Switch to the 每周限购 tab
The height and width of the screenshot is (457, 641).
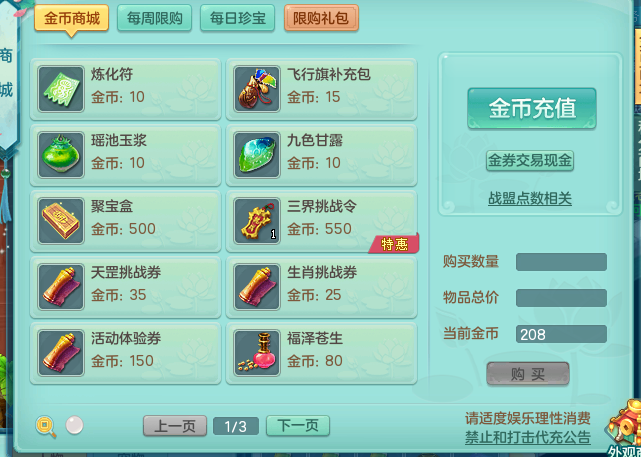click(155, 18)
